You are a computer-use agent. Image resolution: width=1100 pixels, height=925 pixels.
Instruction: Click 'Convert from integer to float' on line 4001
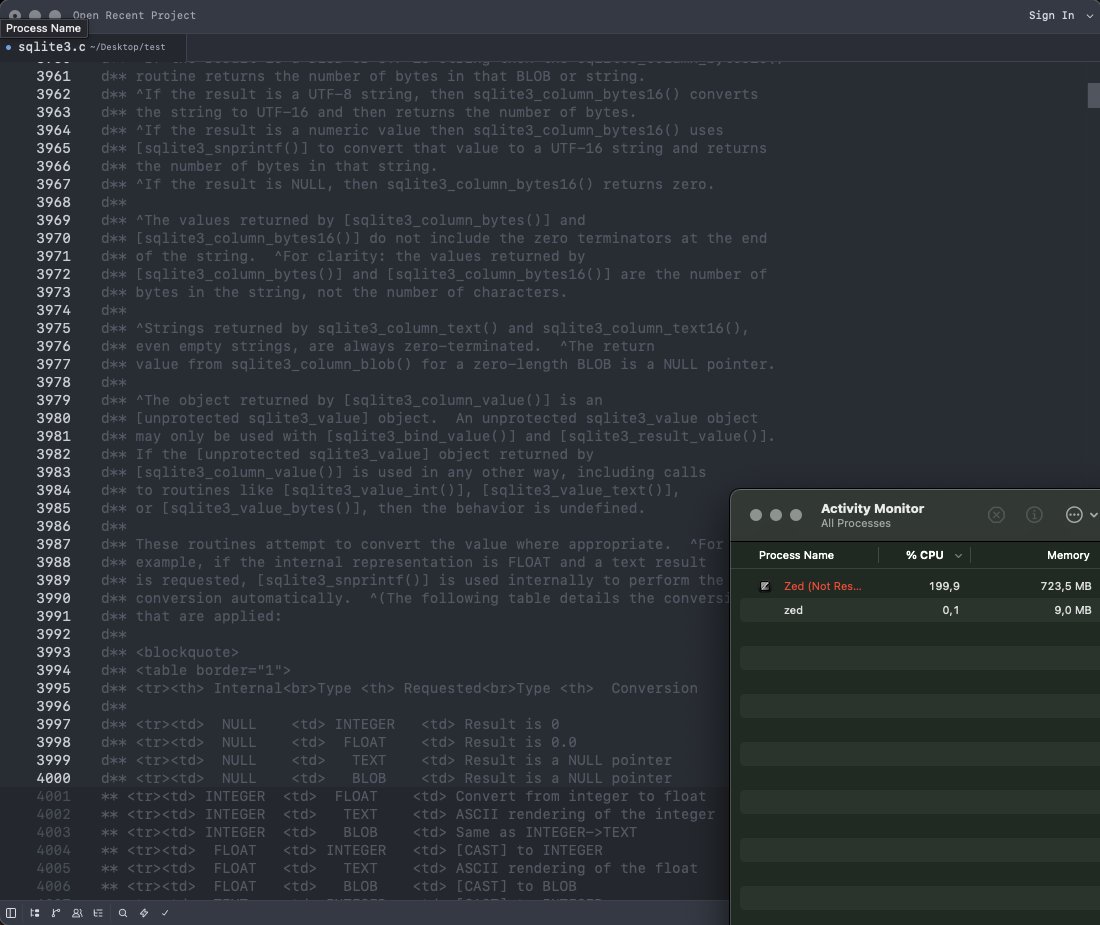(x=581, y=796)
